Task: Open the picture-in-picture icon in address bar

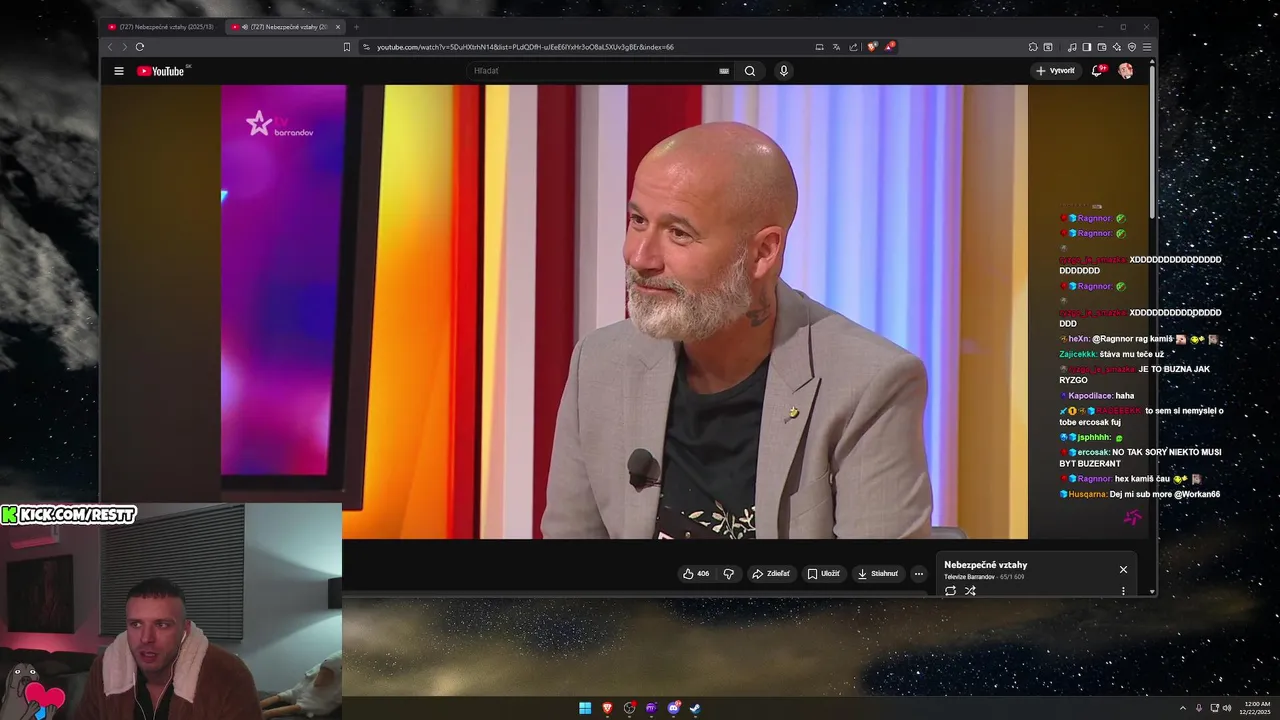Action: coord(819,47)
